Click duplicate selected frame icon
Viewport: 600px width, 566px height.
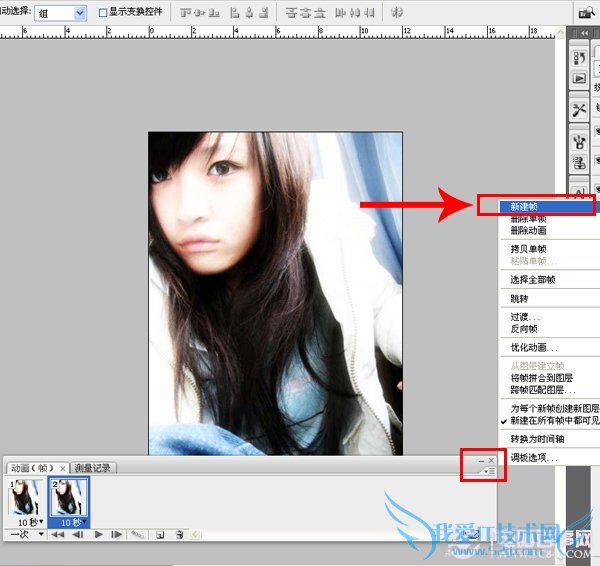[160, 535]
